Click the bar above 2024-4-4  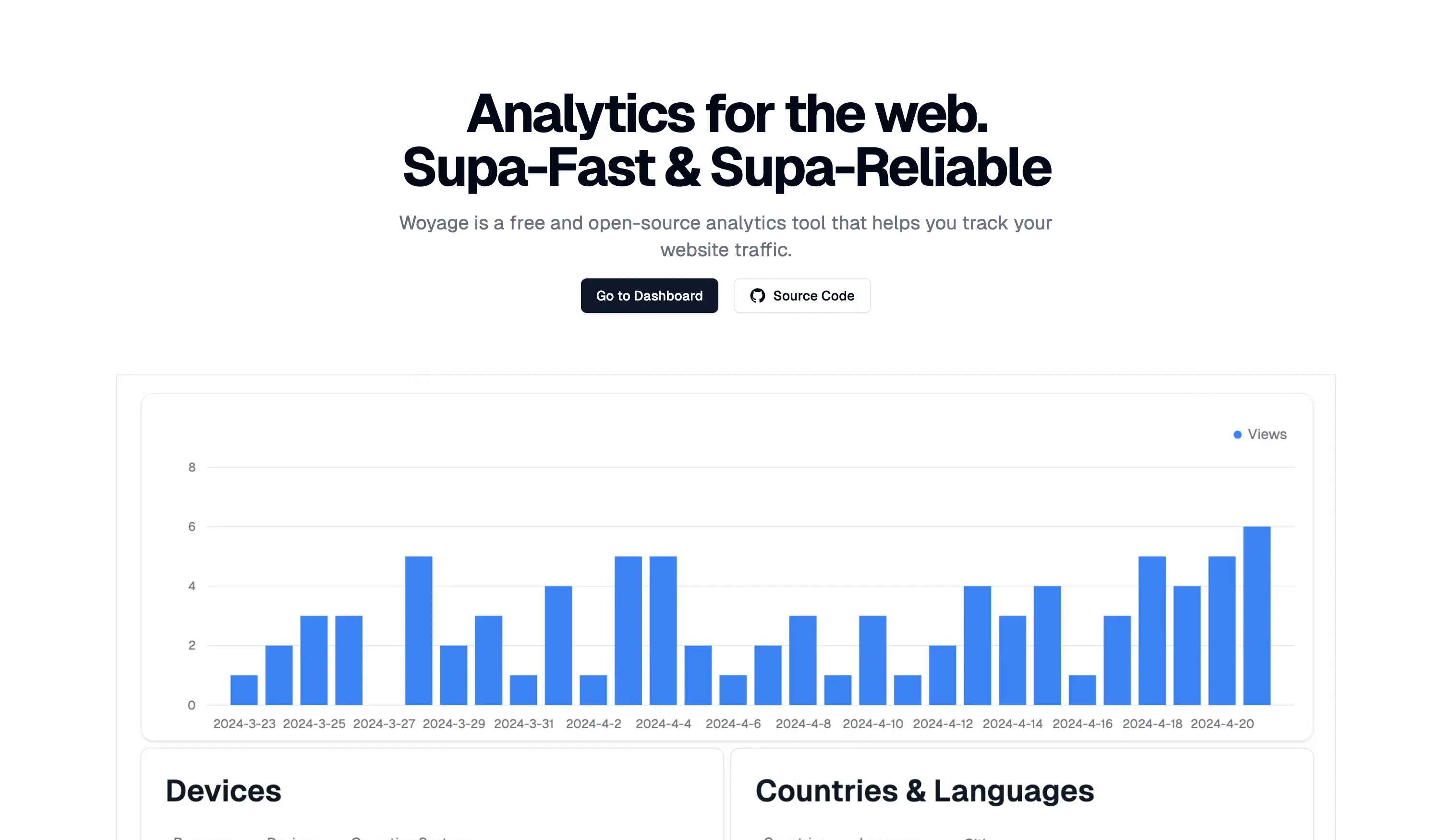coord(663,630)
